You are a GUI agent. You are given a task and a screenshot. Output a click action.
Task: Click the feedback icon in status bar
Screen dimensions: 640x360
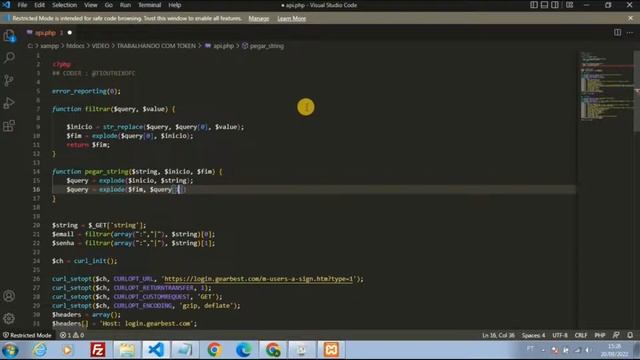click(x=616, y=335)
